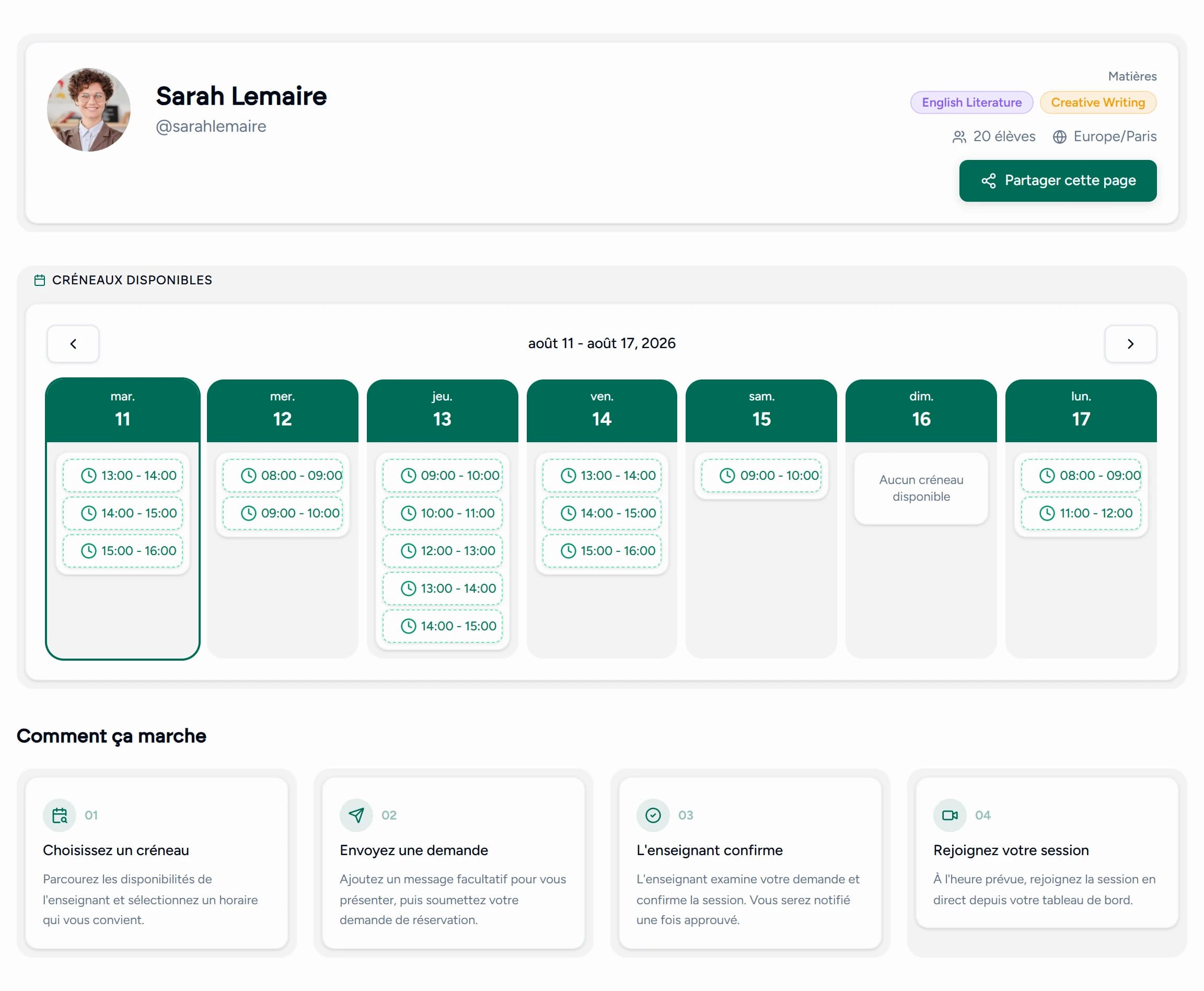
Task: Pick Thursday 12:00 - 13:00 slot
Action: tap(442, 551)
